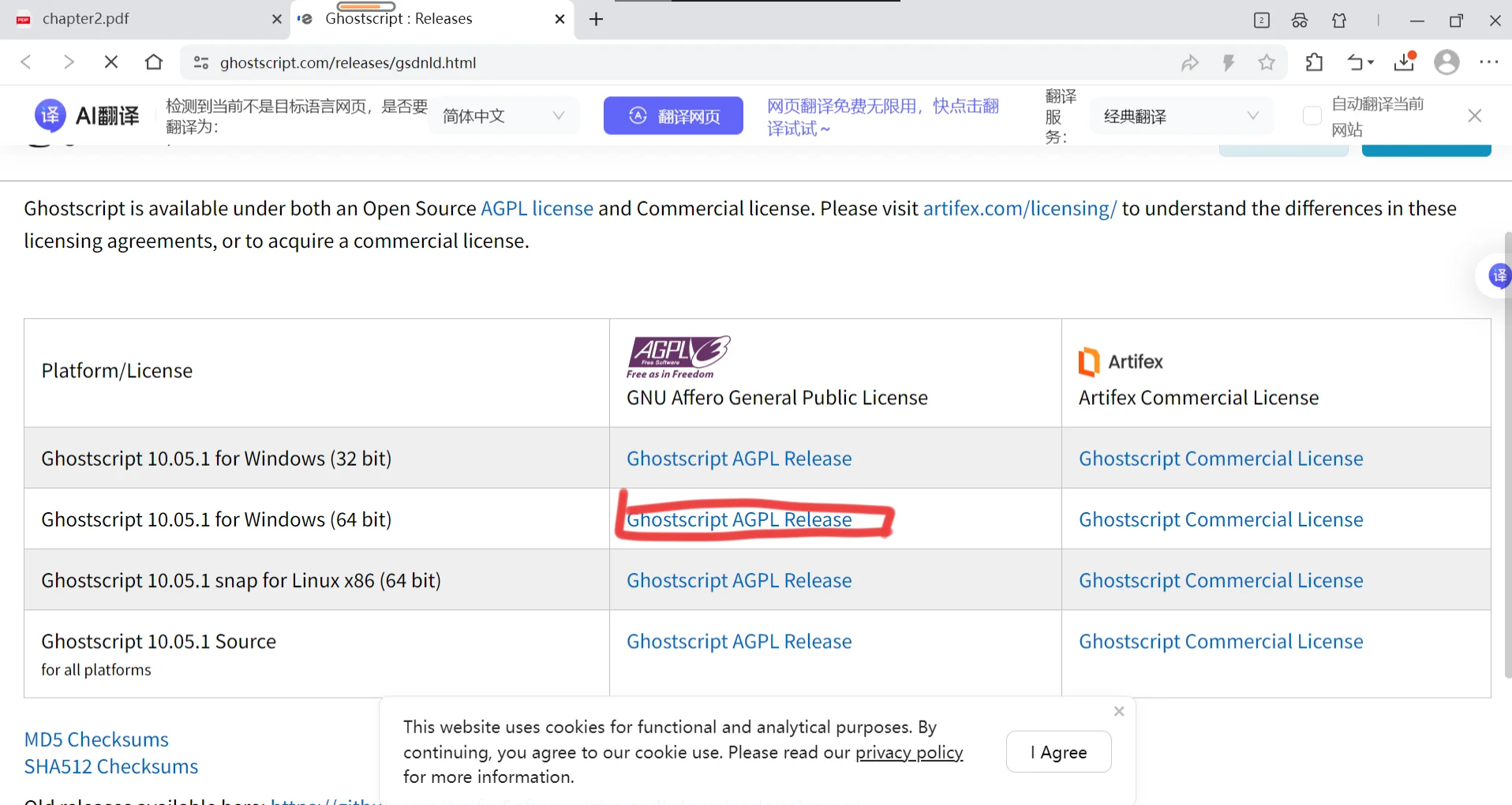Accept cookies with I Agree button
1512x805 pixels.
[1058, 752]
